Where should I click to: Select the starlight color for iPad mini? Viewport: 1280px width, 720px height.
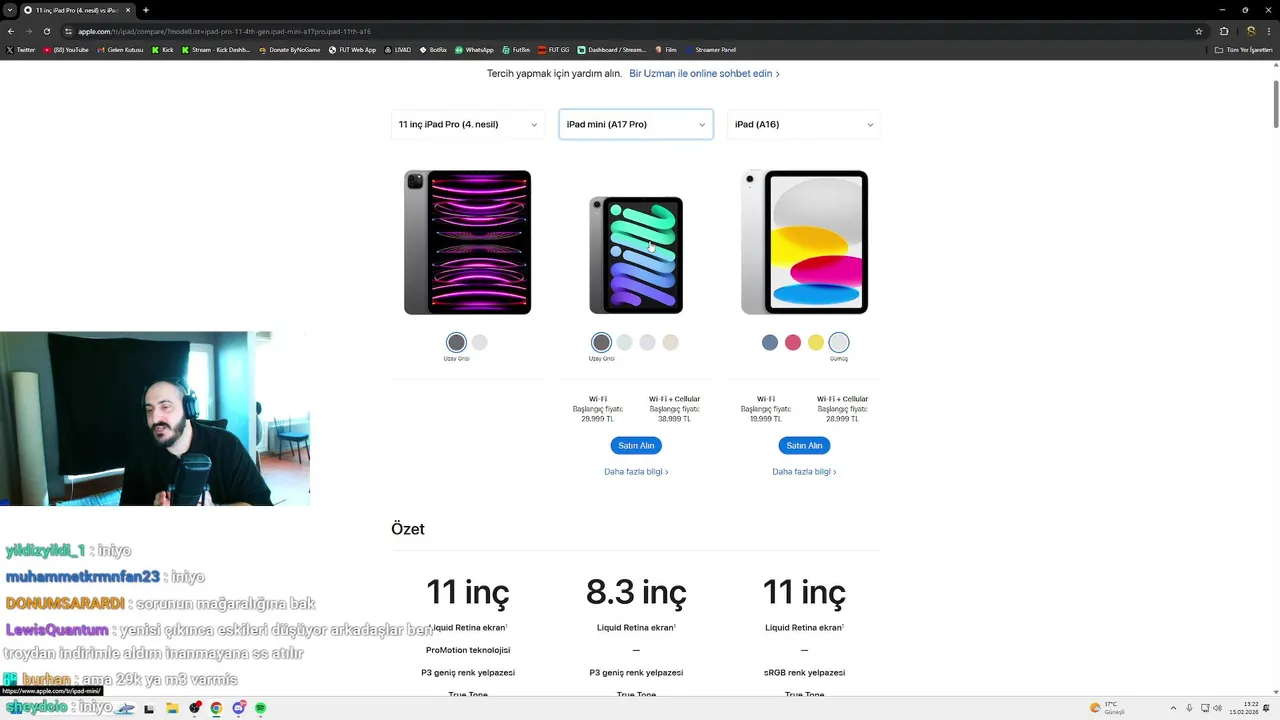(x=671, y=342)
